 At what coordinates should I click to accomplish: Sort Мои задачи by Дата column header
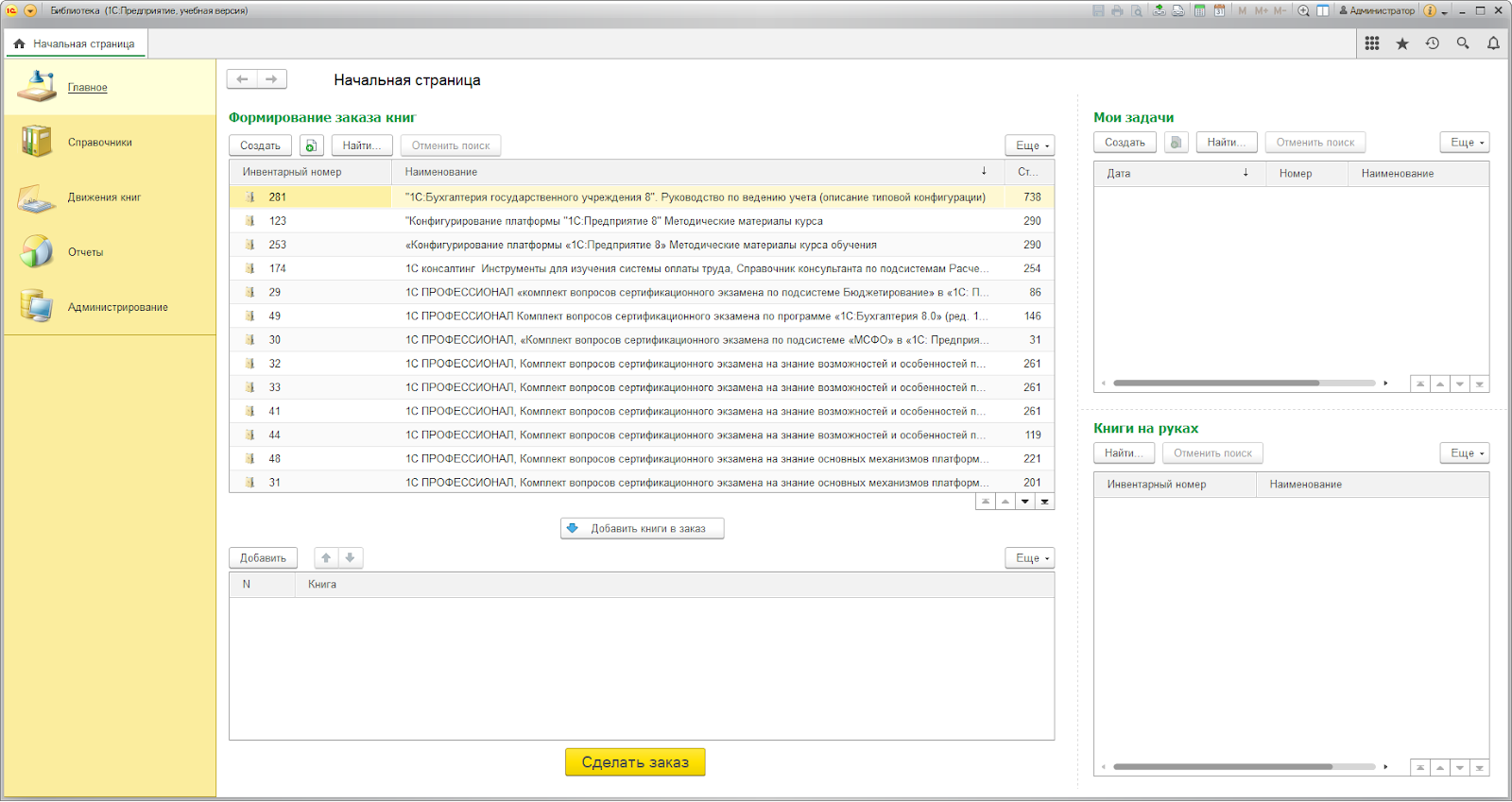(1179, 174)
